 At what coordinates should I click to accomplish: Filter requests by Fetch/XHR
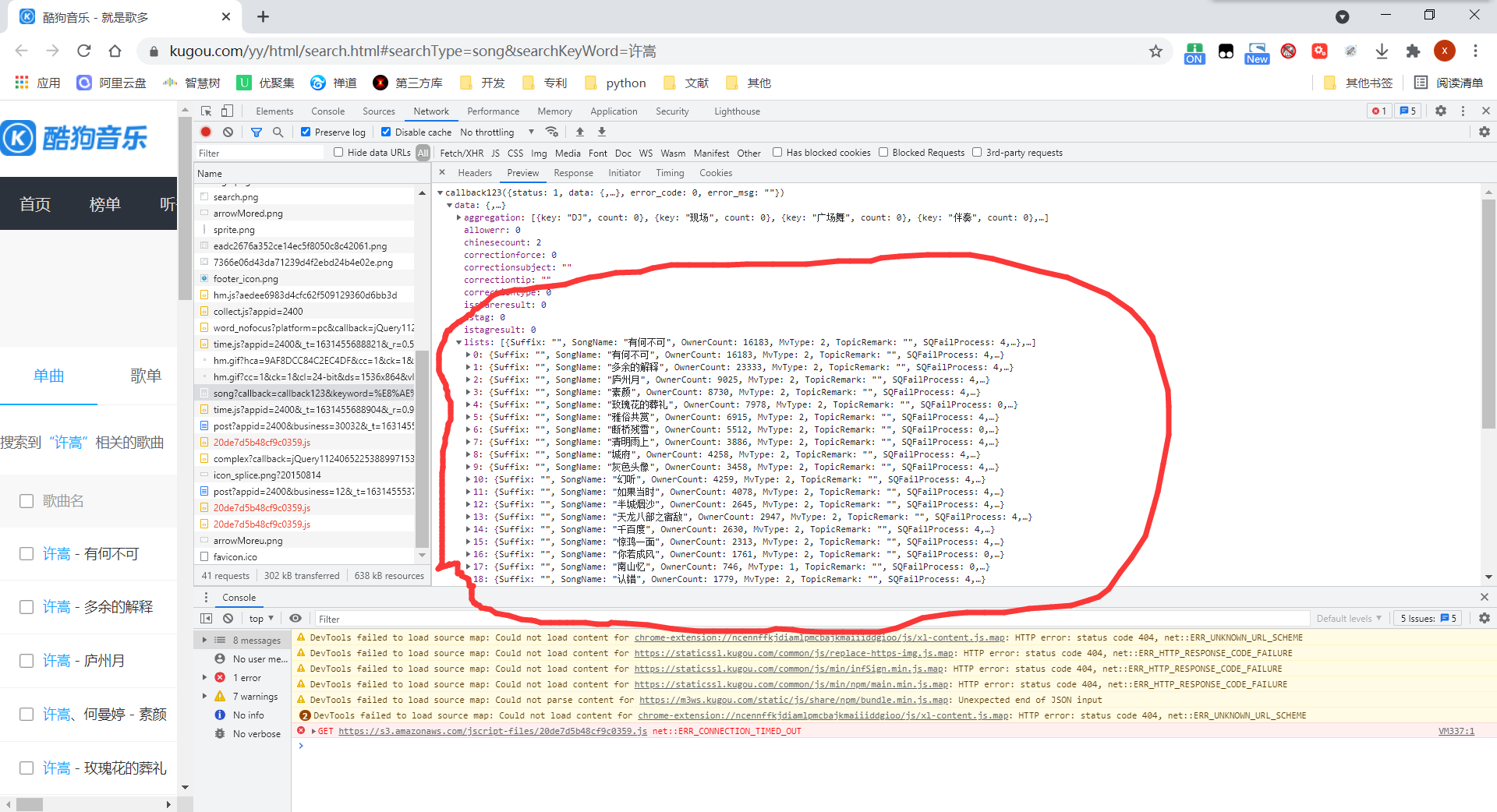click(x=462, y=153)
